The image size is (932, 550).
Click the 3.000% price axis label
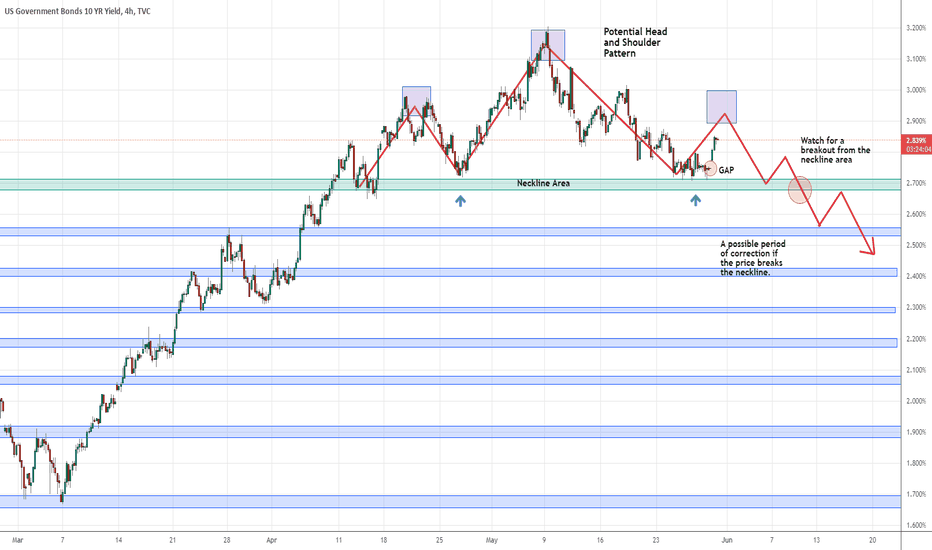pyautogui.click(x=916, y=90)
